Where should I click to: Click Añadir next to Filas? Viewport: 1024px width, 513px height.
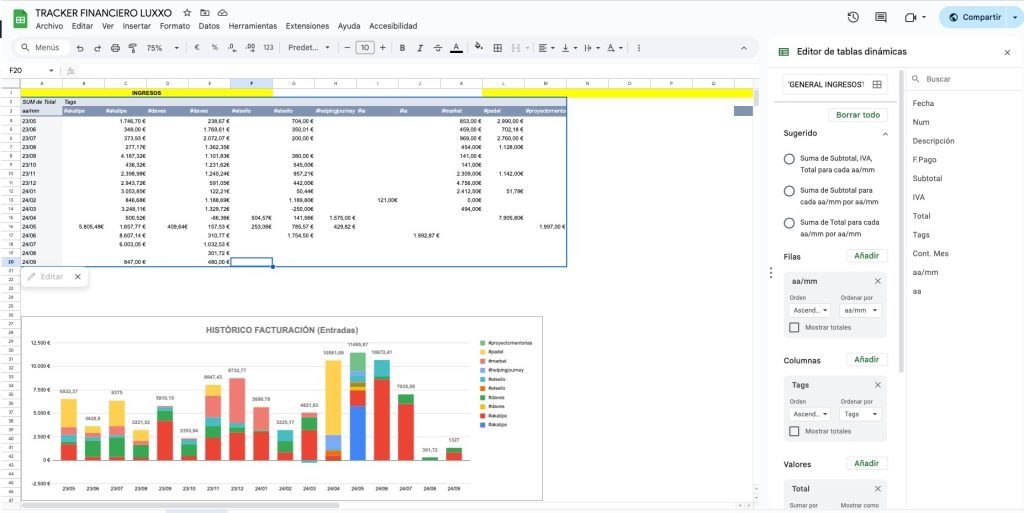click(867, 256)
